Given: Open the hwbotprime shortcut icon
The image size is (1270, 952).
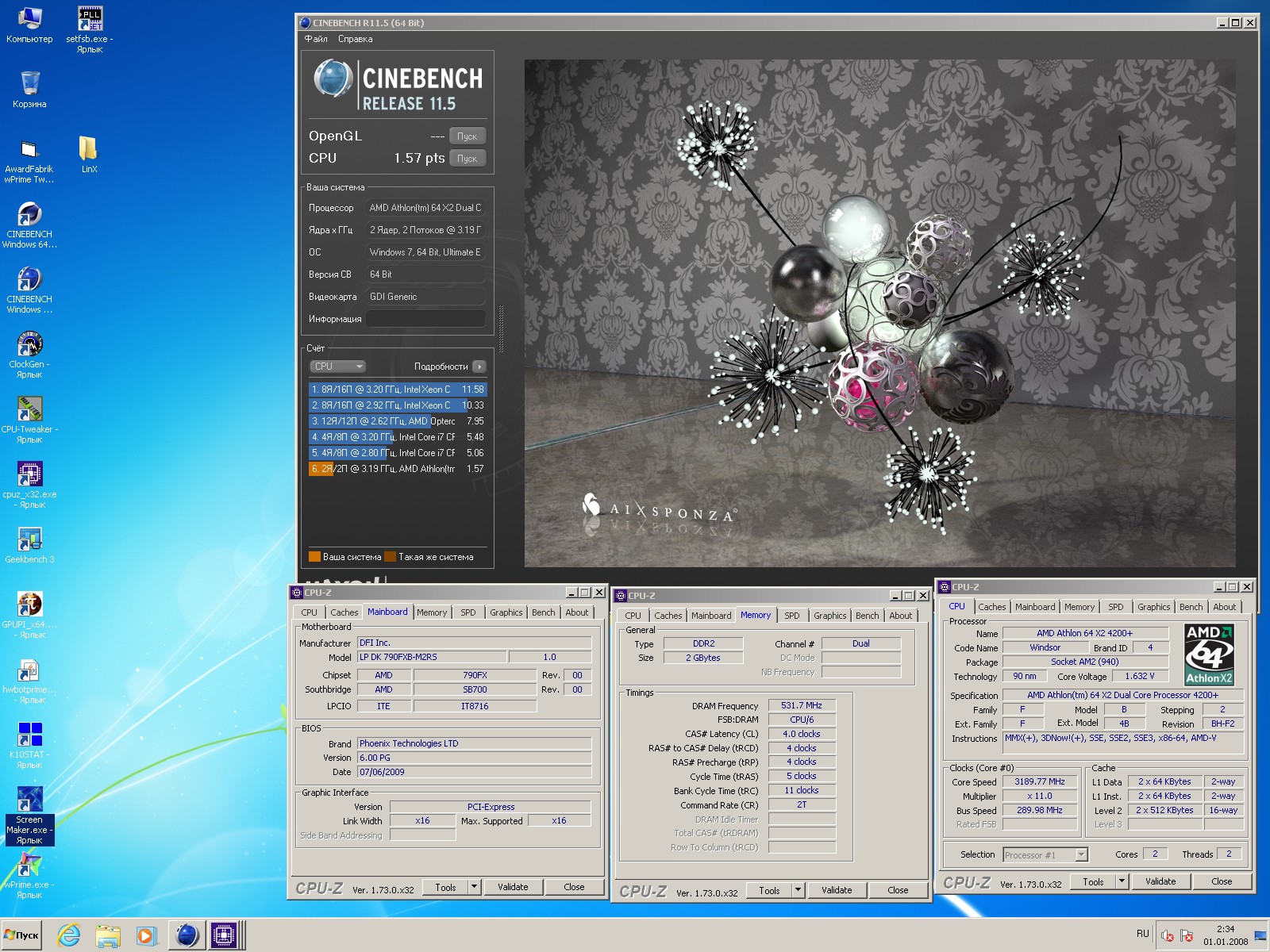Looking at the screenshot, I should [x=29, y=681].
